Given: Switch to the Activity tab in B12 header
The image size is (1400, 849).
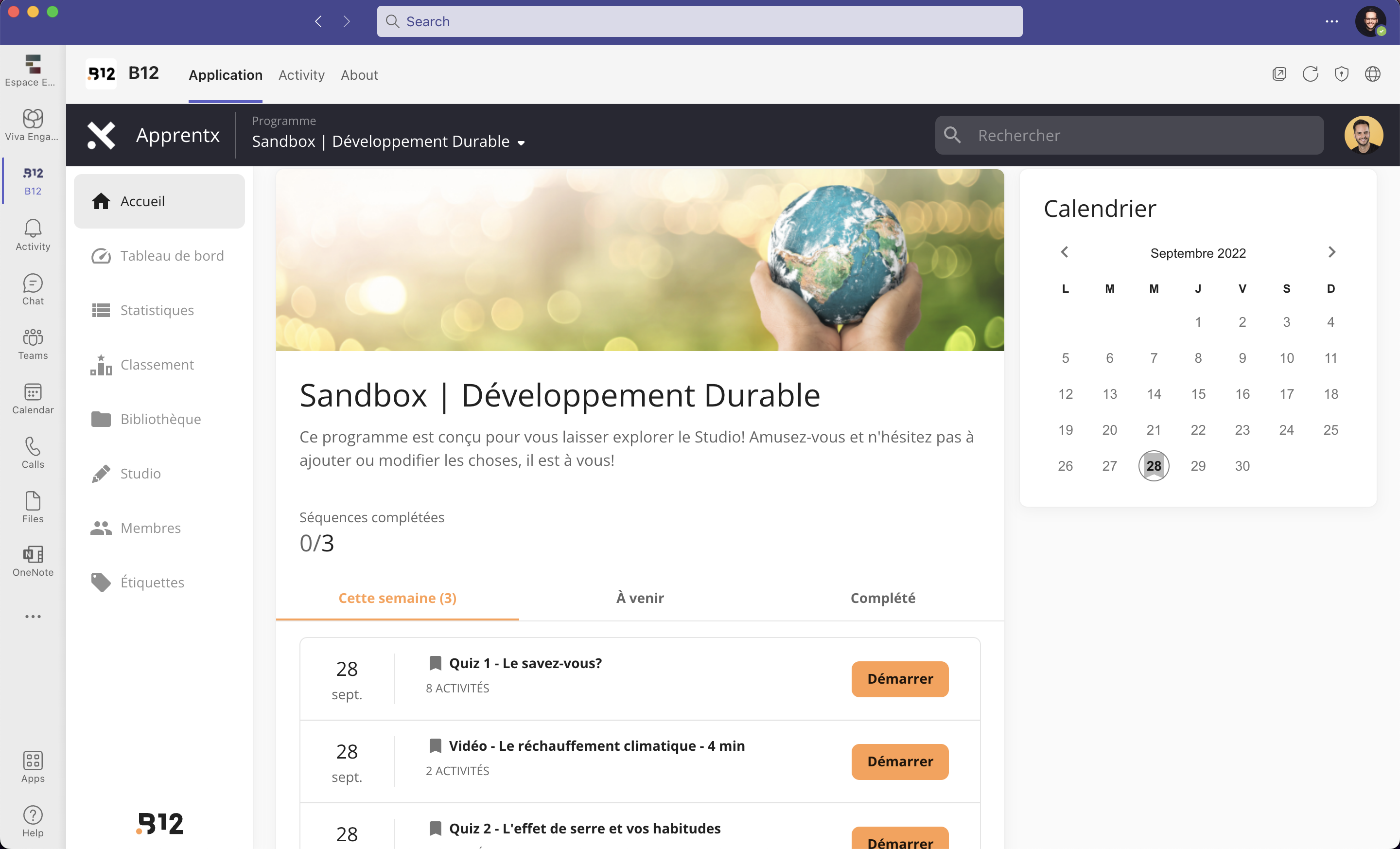Looking at the screenshot, I should coord(301,75).
